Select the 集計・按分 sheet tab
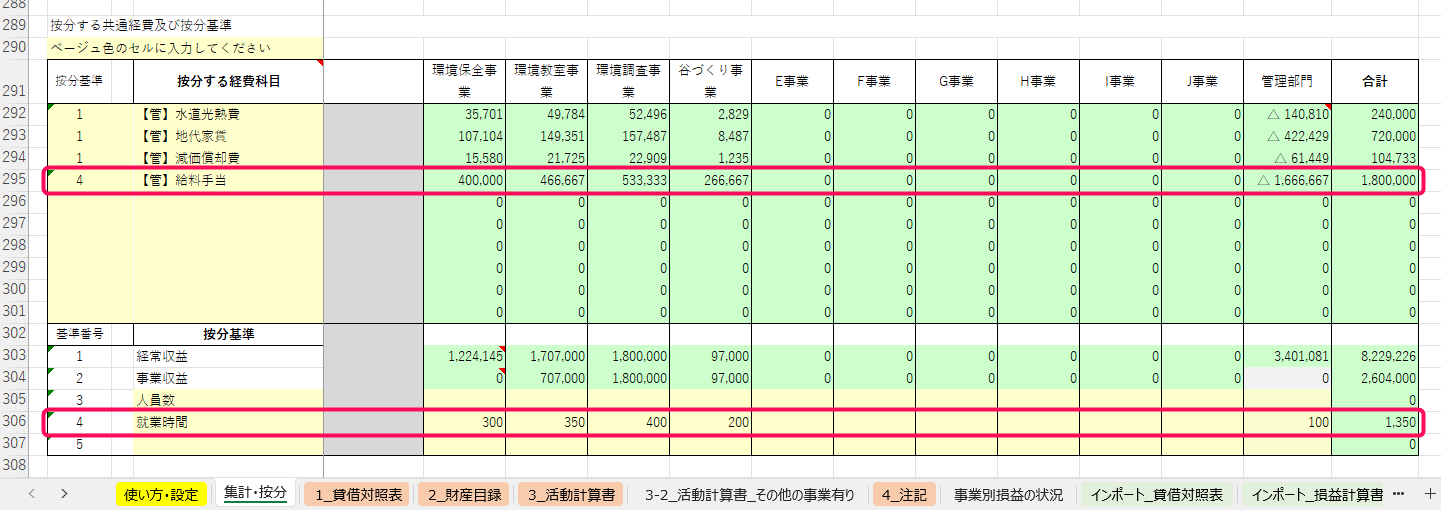 [255, 493]
